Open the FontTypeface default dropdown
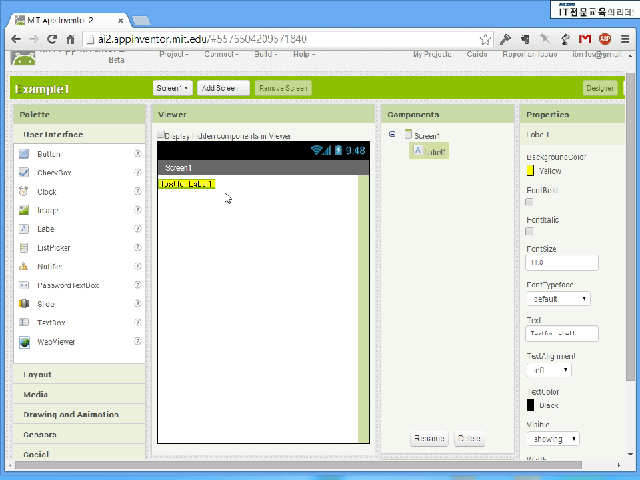 pos(558,299)
